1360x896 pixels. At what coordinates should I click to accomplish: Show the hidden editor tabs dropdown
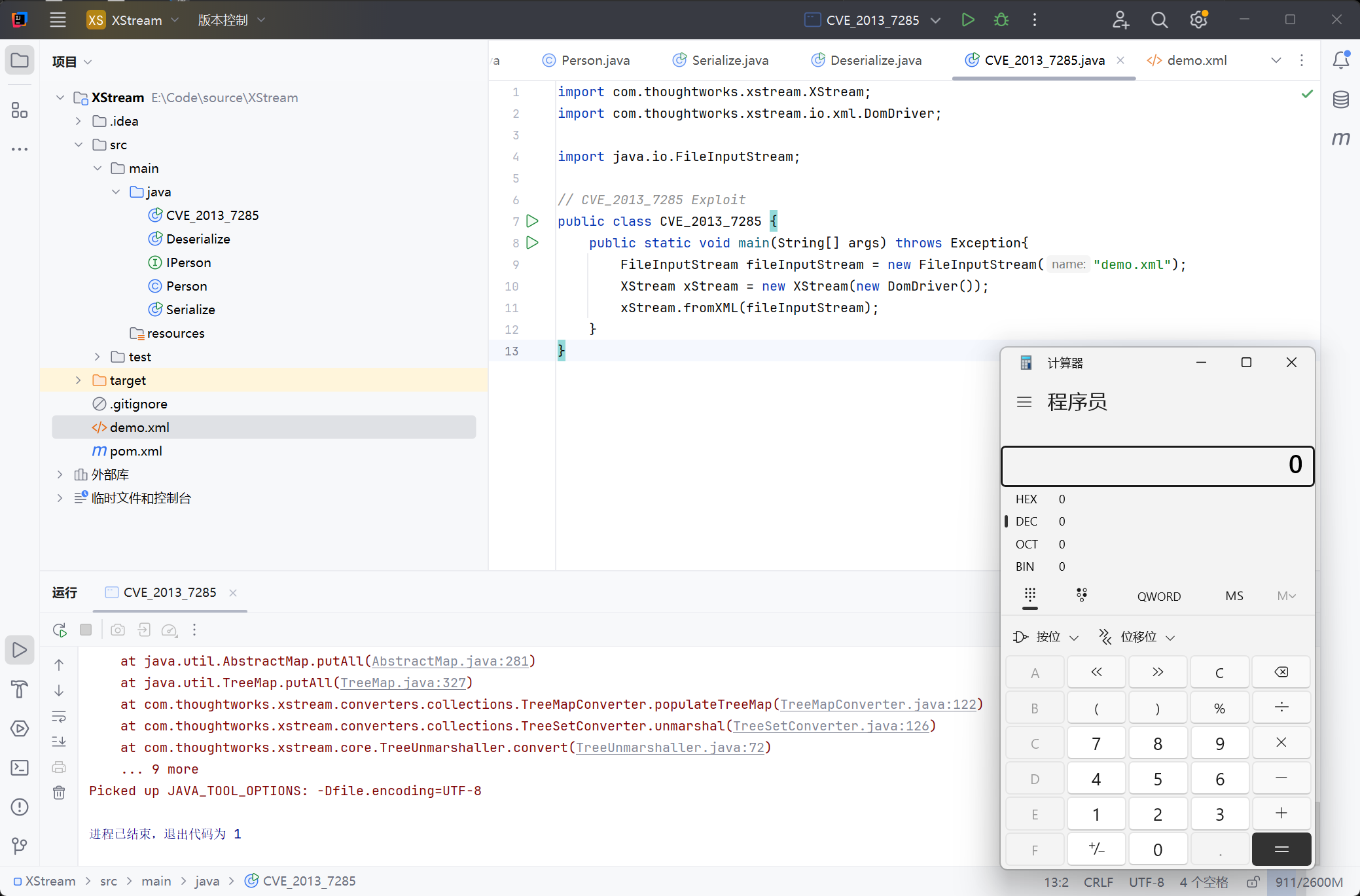[1276, 60]
